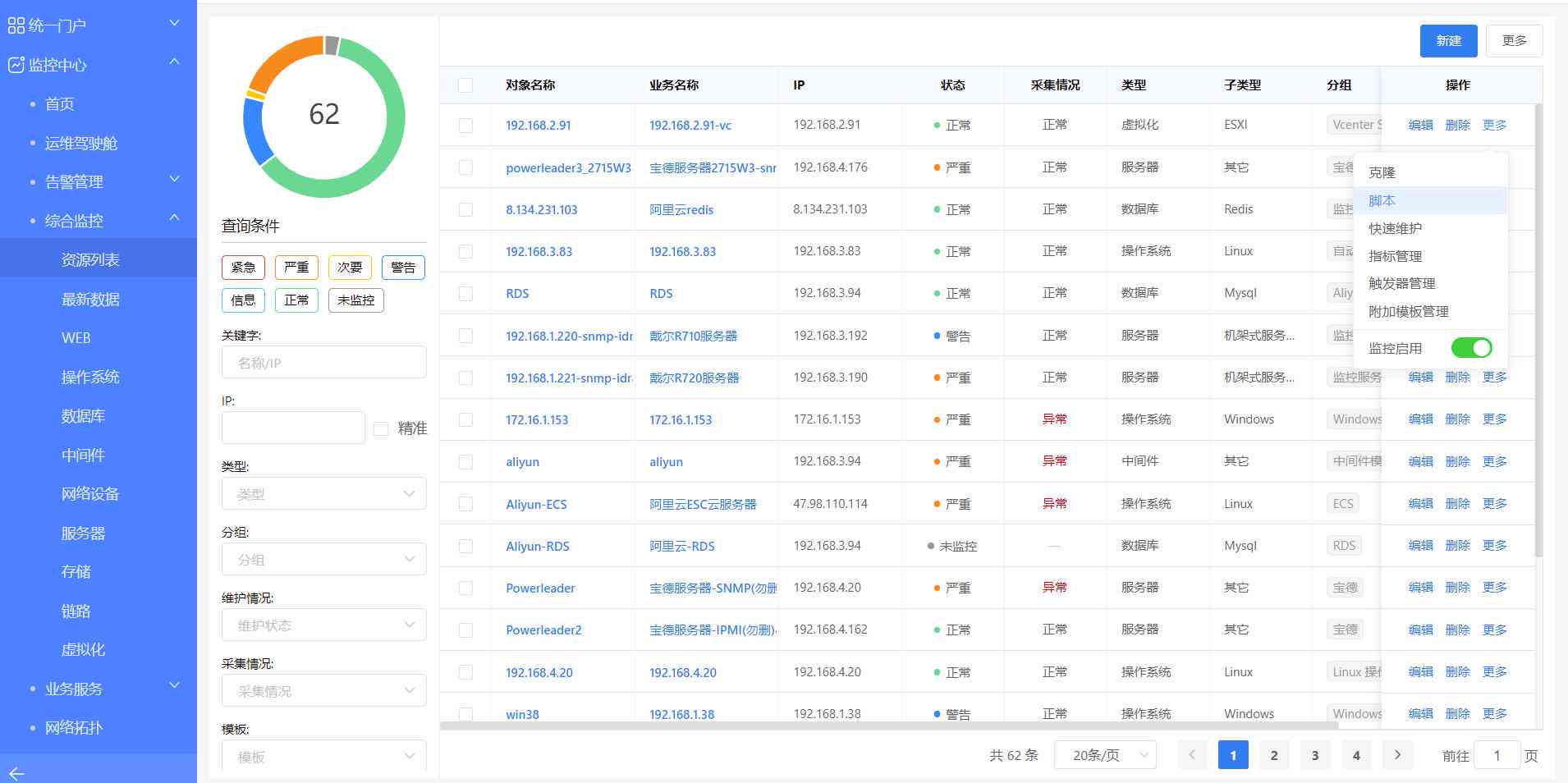Click 编辑 for row 172.16.1.153
1568x783 pixels.
pyautogui.click(x=1421, y=419)
